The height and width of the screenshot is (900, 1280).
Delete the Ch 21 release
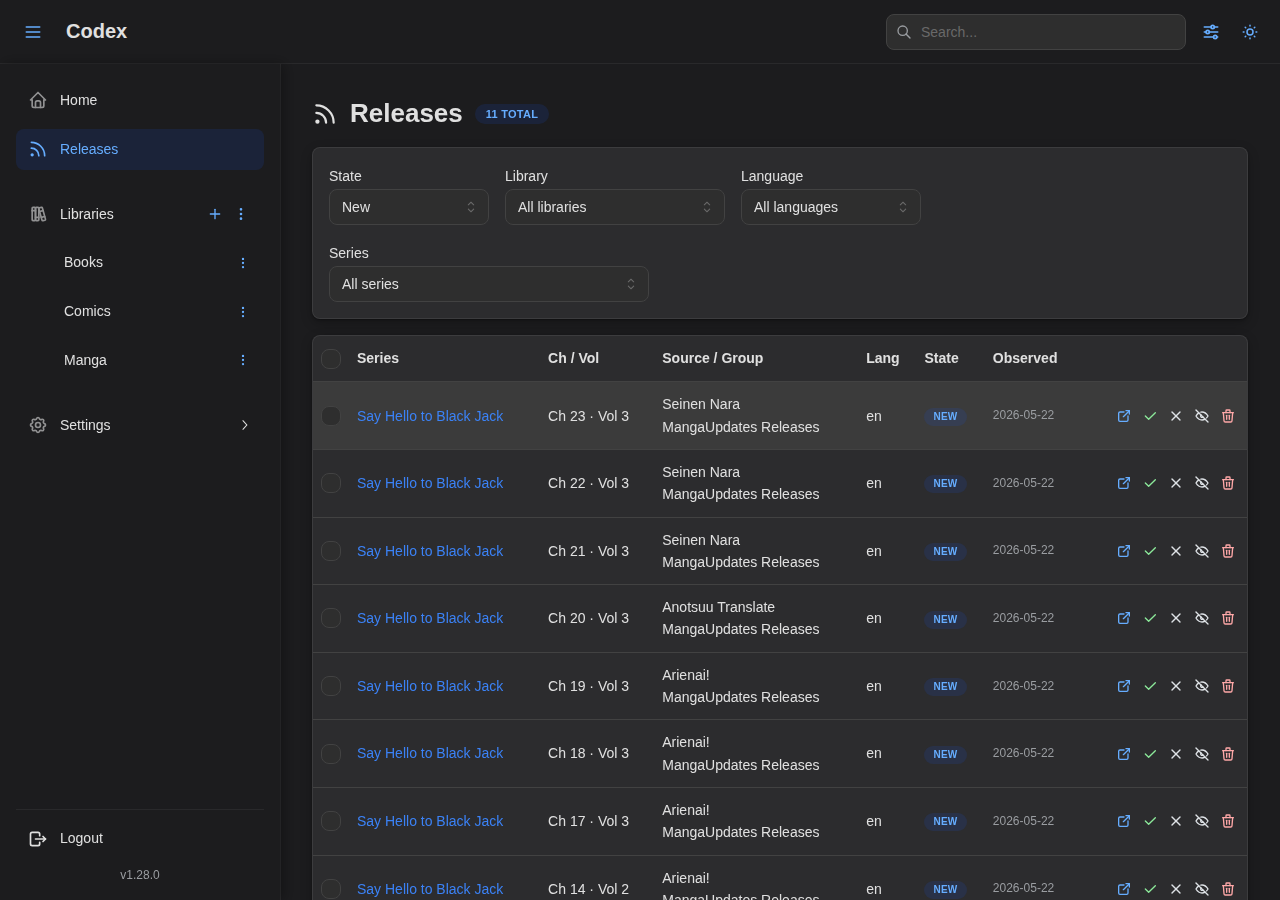coord(1228,551)
